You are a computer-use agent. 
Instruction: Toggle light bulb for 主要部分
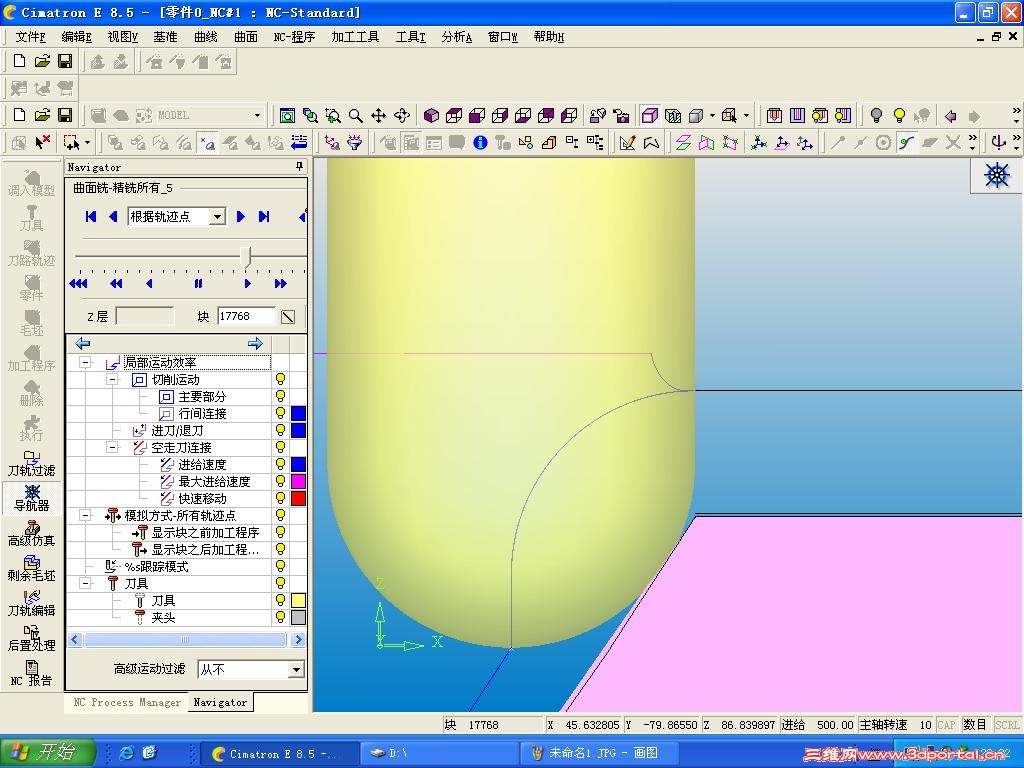(280, 396)
